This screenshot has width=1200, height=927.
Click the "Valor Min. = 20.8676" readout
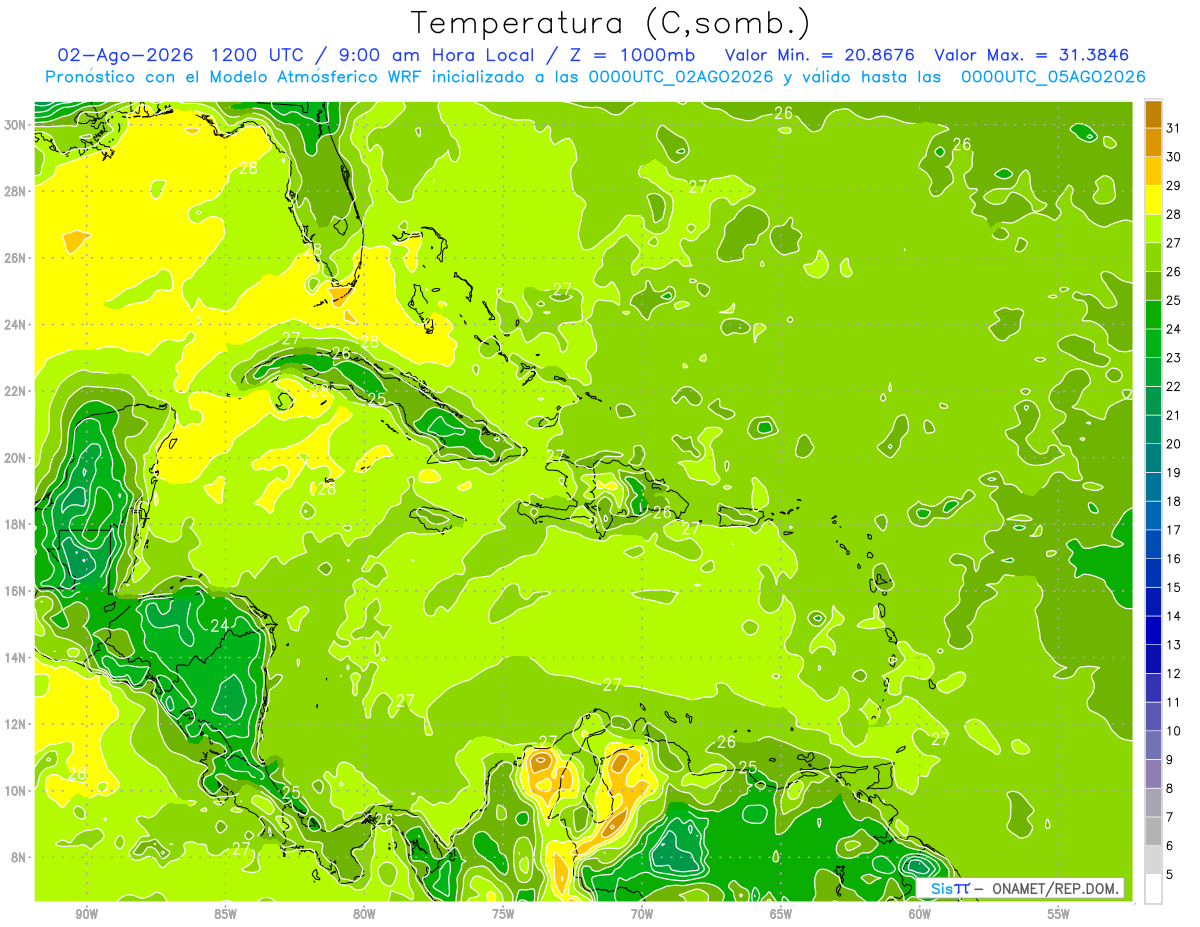821,55
